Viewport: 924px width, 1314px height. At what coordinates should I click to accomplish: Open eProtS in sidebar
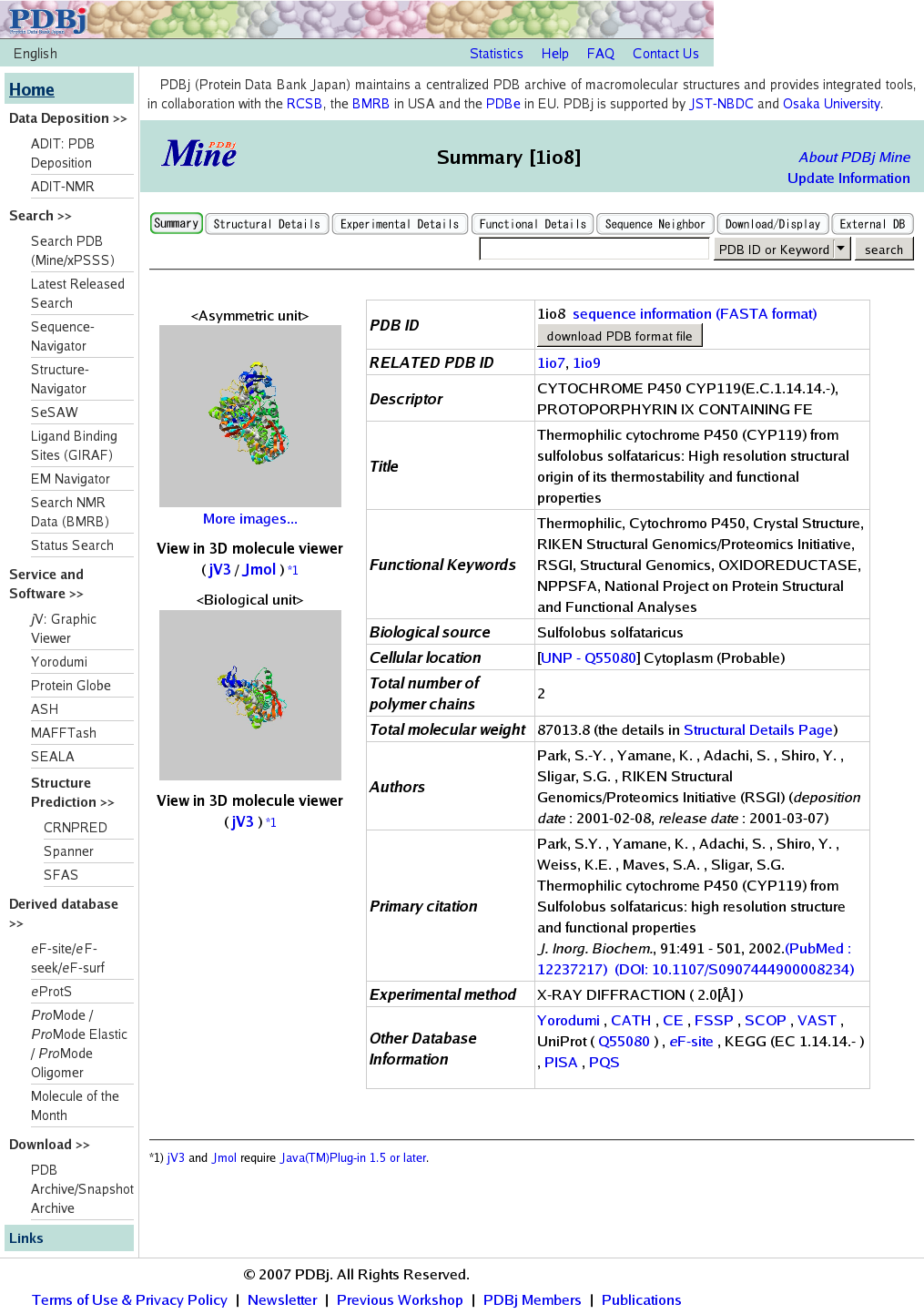(x=51, y=992)
